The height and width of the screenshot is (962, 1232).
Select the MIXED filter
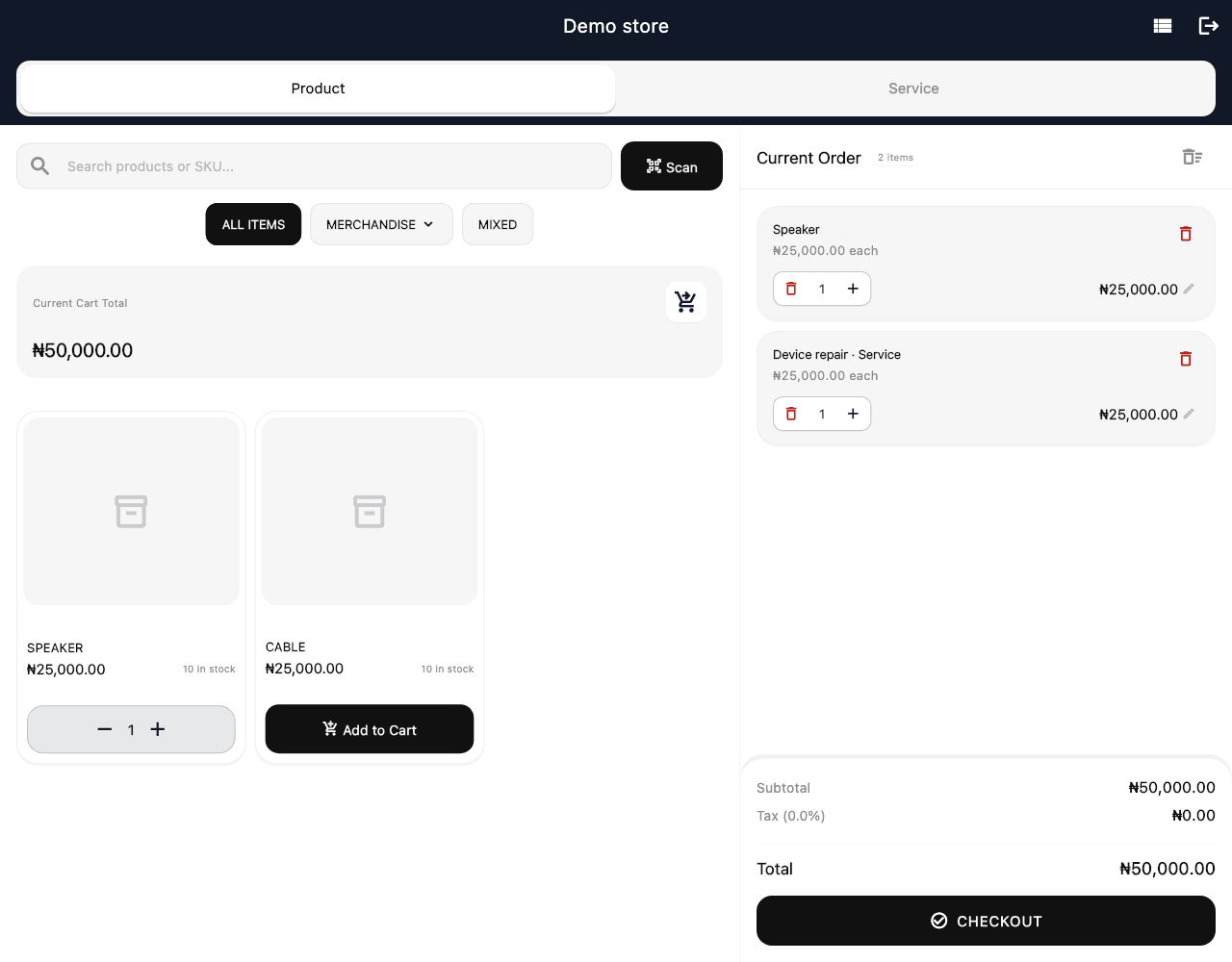pos(498,224)
